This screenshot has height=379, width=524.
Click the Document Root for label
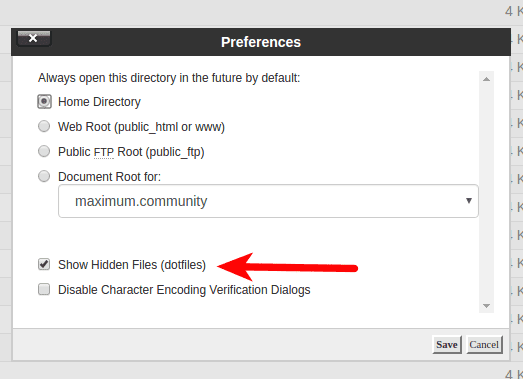[109, 176]
